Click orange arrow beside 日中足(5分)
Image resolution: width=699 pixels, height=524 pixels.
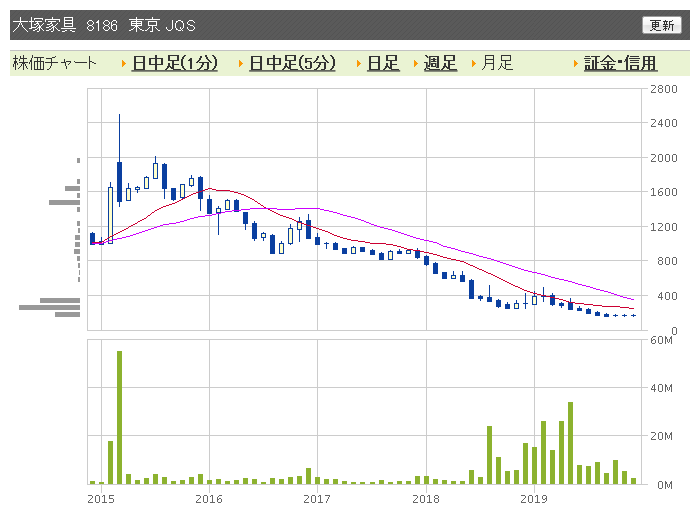(x=241, y=63)
